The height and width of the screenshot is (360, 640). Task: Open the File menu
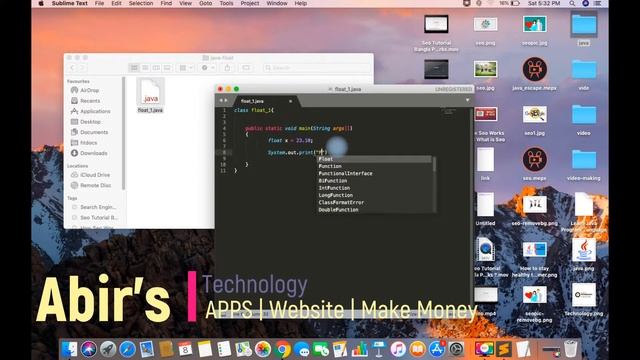tap(99, 3)
